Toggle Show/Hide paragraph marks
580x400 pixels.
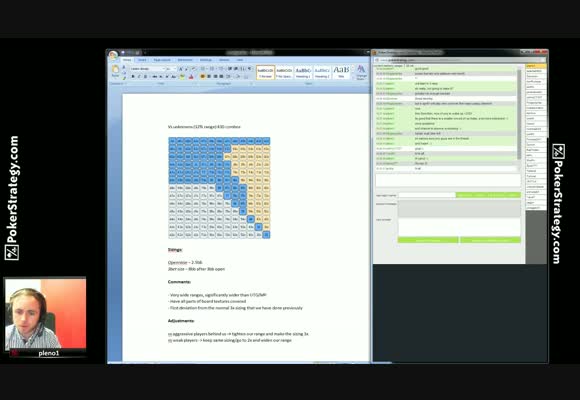[249, 69]
